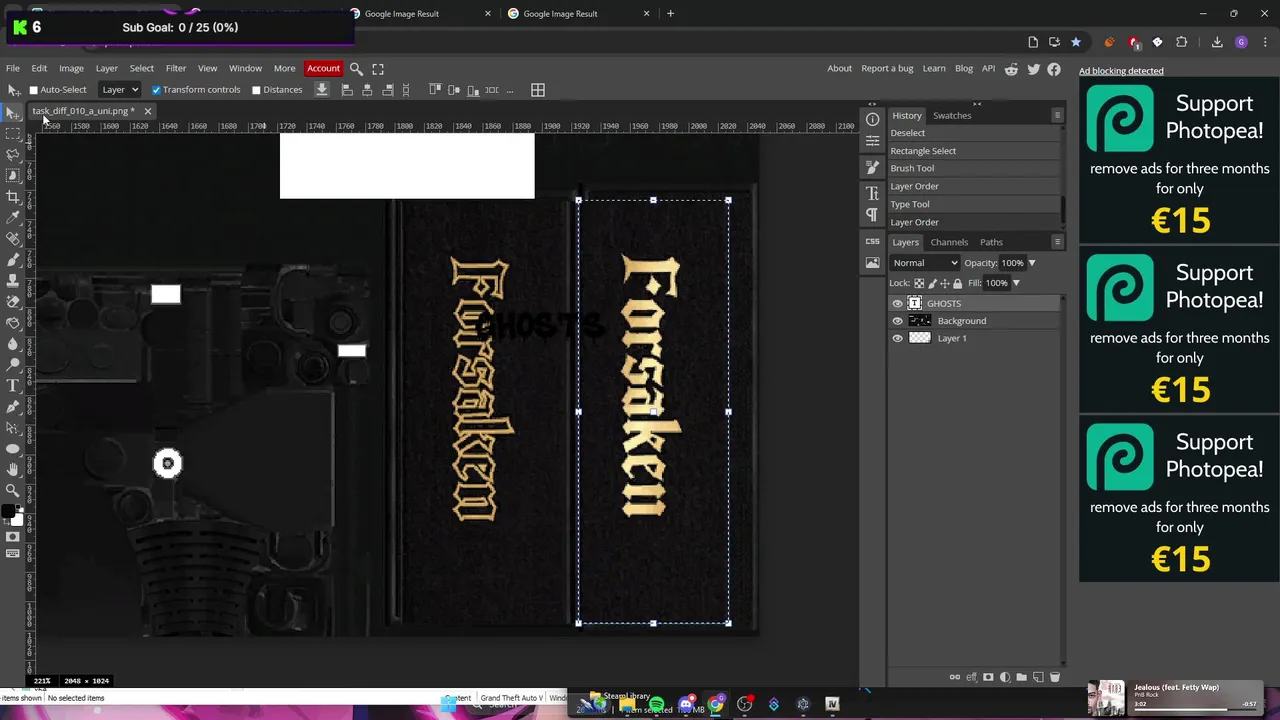This screenshot has height=720, width=1280.
Task: Click the download export icon in options bar
Action: click(322, 90)
